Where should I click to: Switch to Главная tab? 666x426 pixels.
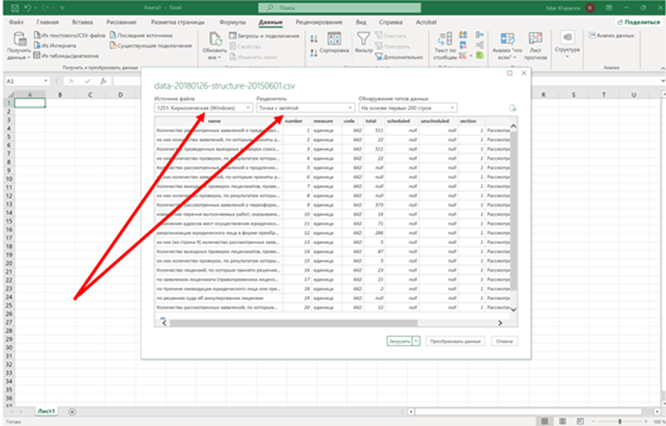[47, 22]
